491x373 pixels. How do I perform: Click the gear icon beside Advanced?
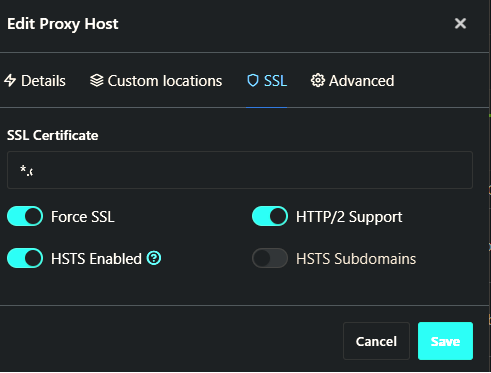(318, 80)
